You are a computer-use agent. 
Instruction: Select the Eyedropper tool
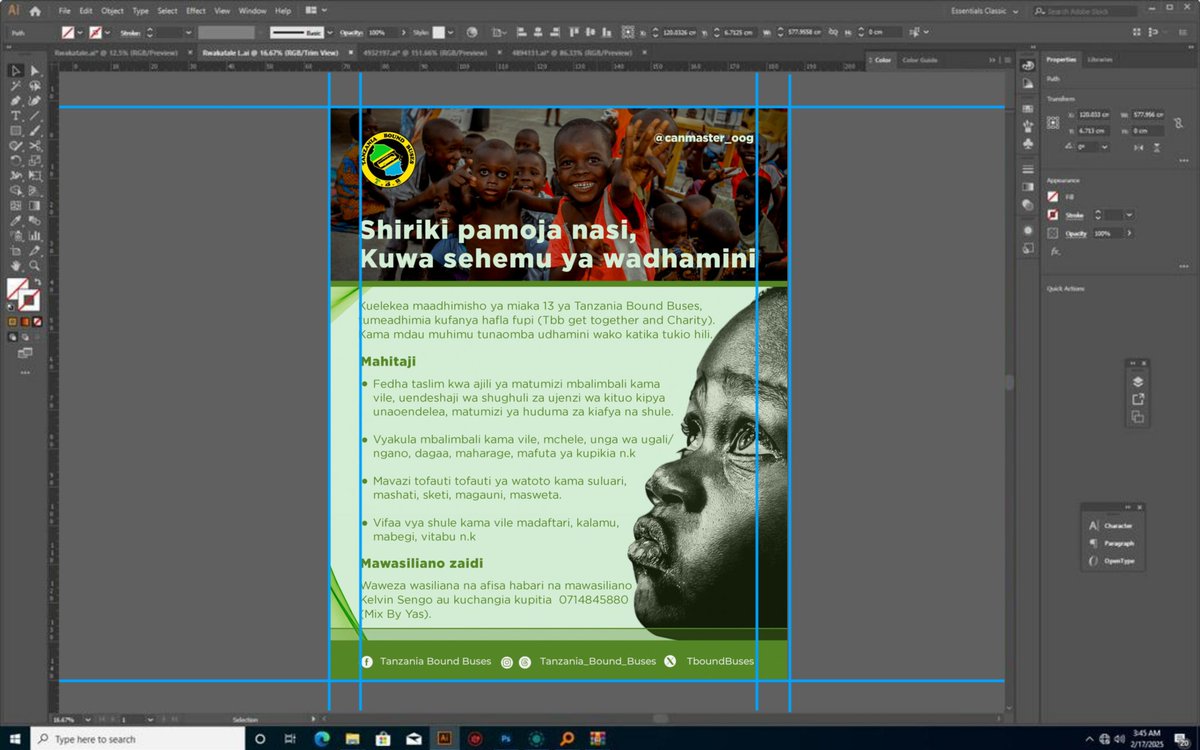pos(16,220)
